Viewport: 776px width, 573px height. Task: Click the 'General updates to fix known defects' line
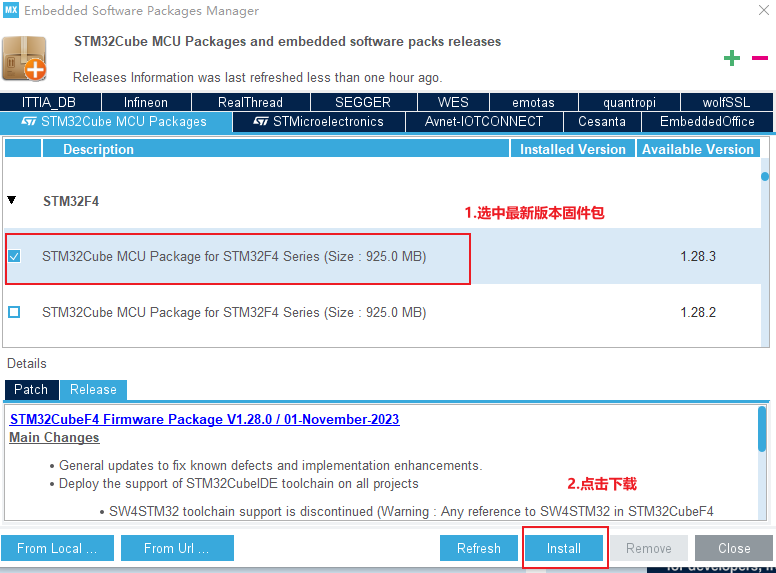point(270,466)
